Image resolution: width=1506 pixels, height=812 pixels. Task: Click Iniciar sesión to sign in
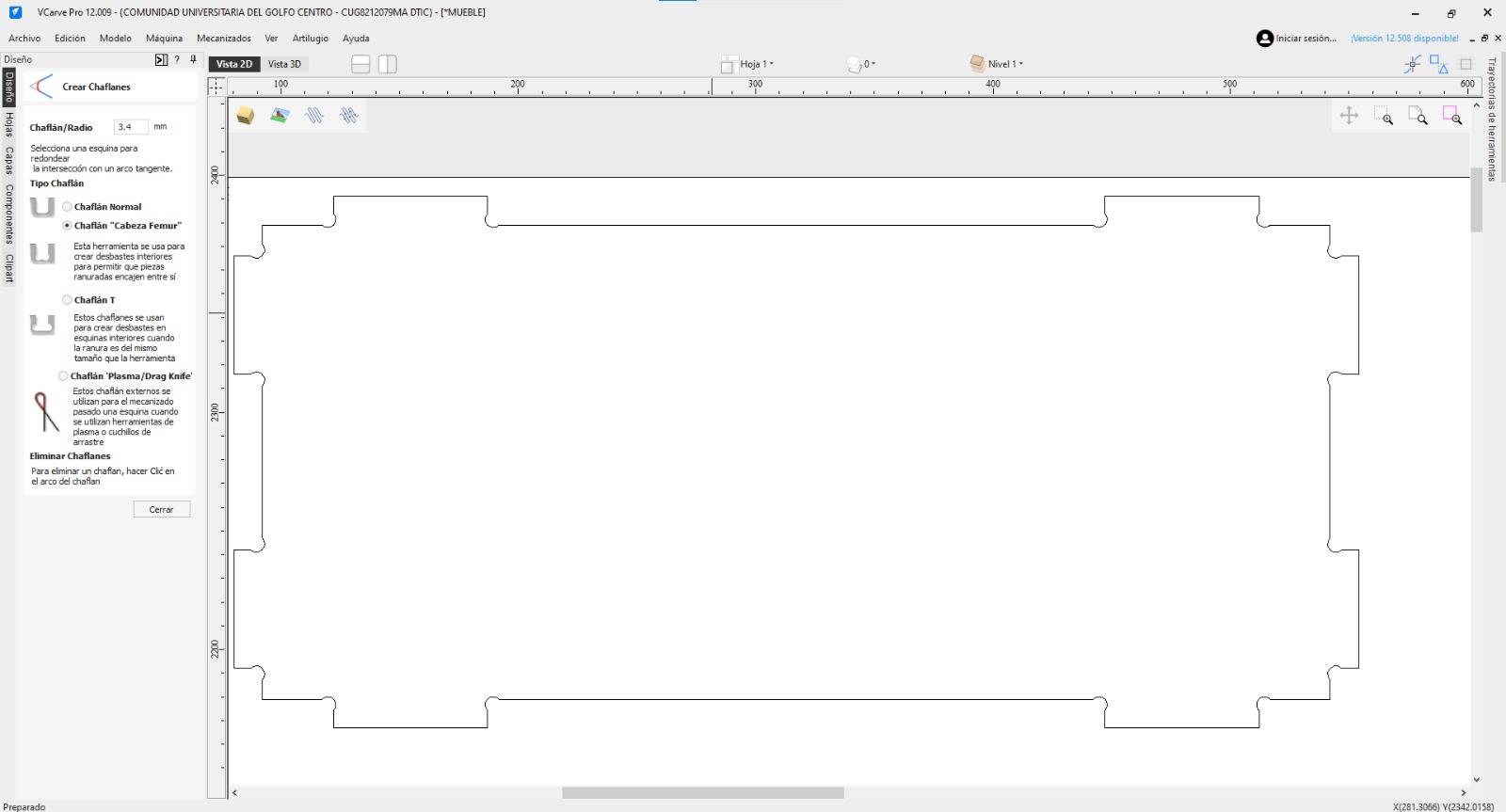(1306, 39)
